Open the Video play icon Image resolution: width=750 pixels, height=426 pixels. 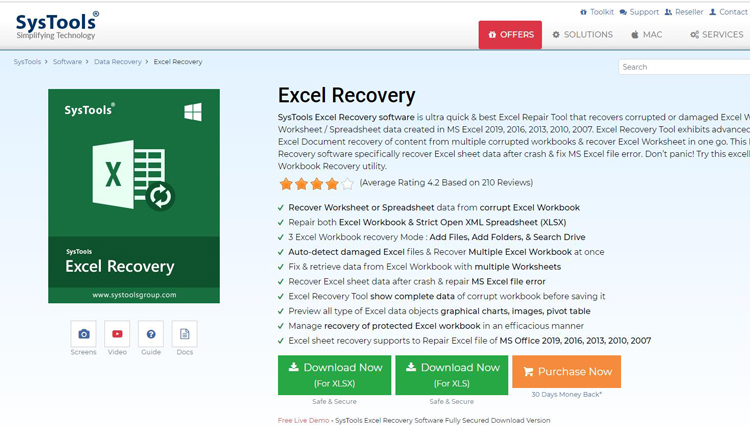tap(117, 334)
